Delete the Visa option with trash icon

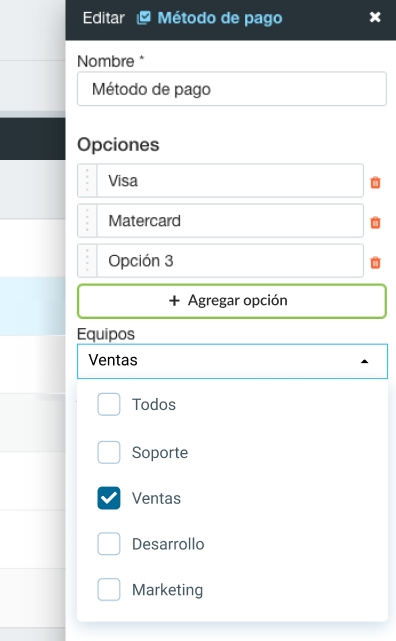pyautogui.click(x=375, y=182)
